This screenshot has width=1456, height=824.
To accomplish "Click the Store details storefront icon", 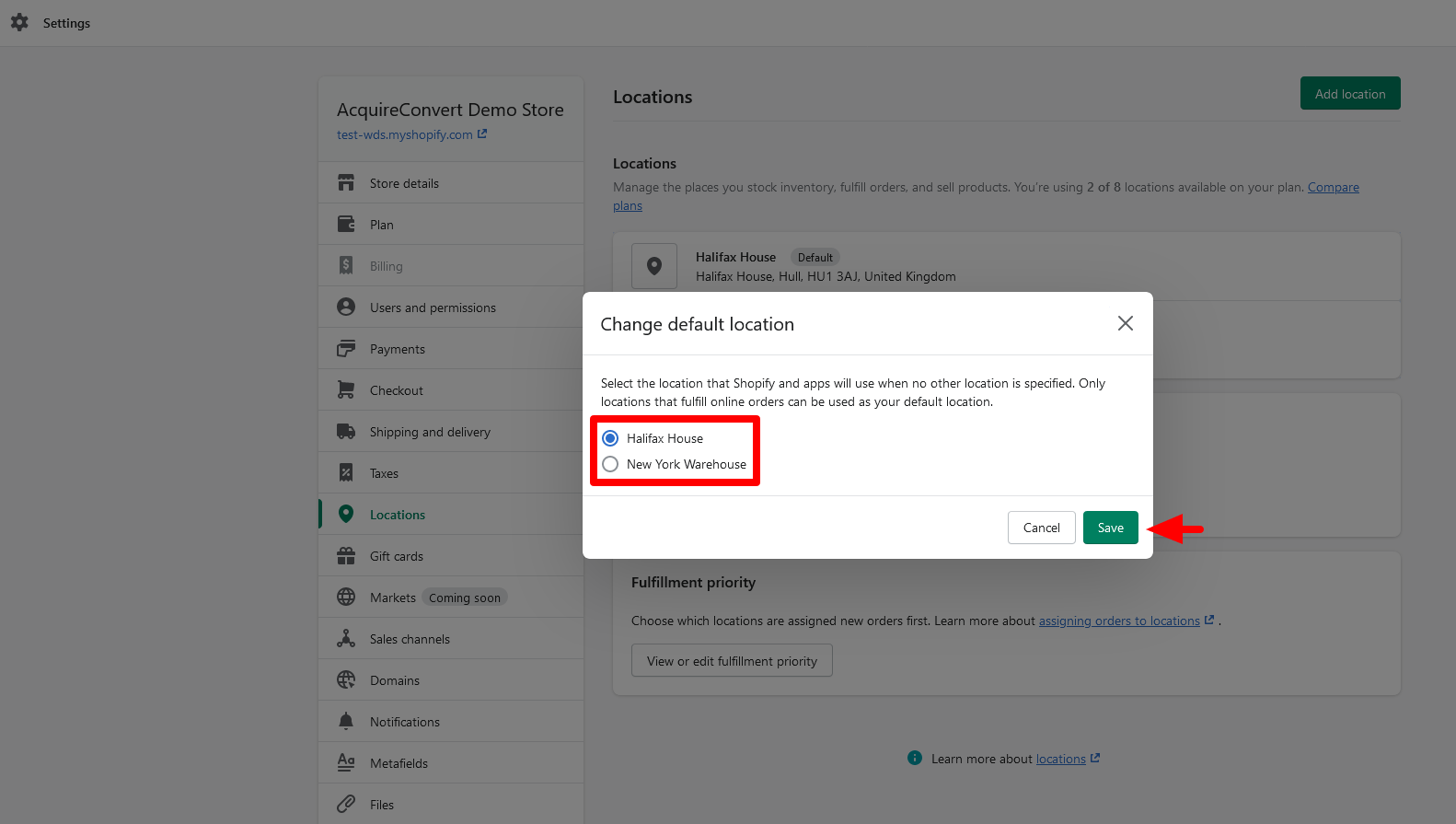I will pos(346,183).
